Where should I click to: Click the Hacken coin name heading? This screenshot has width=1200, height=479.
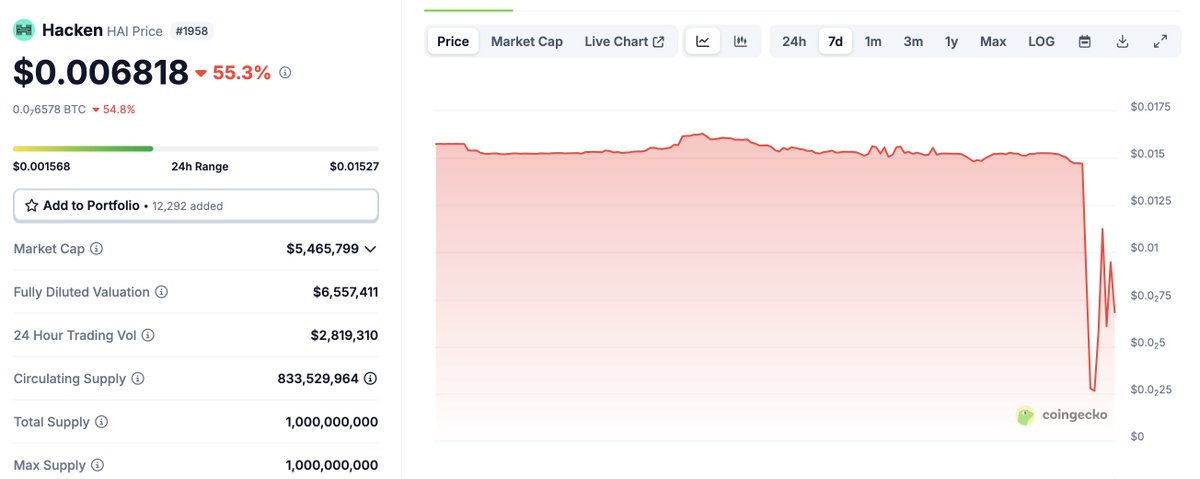(x=72, y=30)
